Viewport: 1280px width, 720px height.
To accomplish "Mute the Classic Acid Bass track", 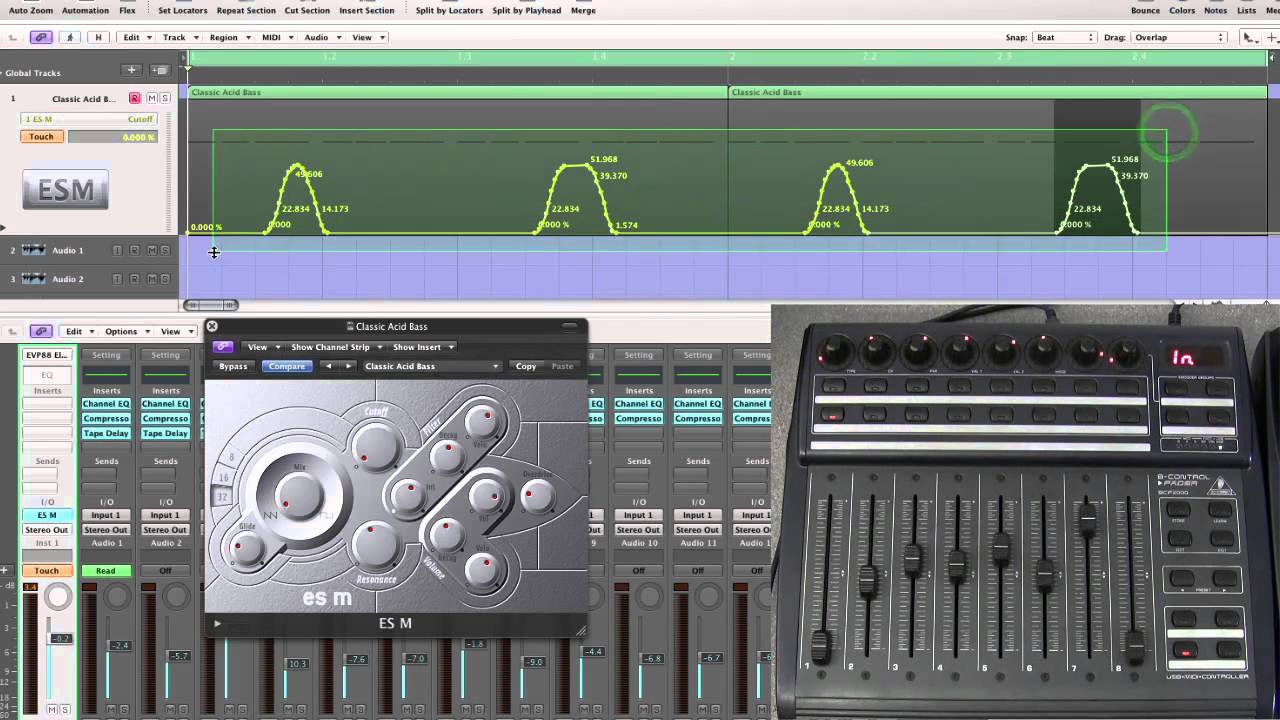I will point(151,98).
